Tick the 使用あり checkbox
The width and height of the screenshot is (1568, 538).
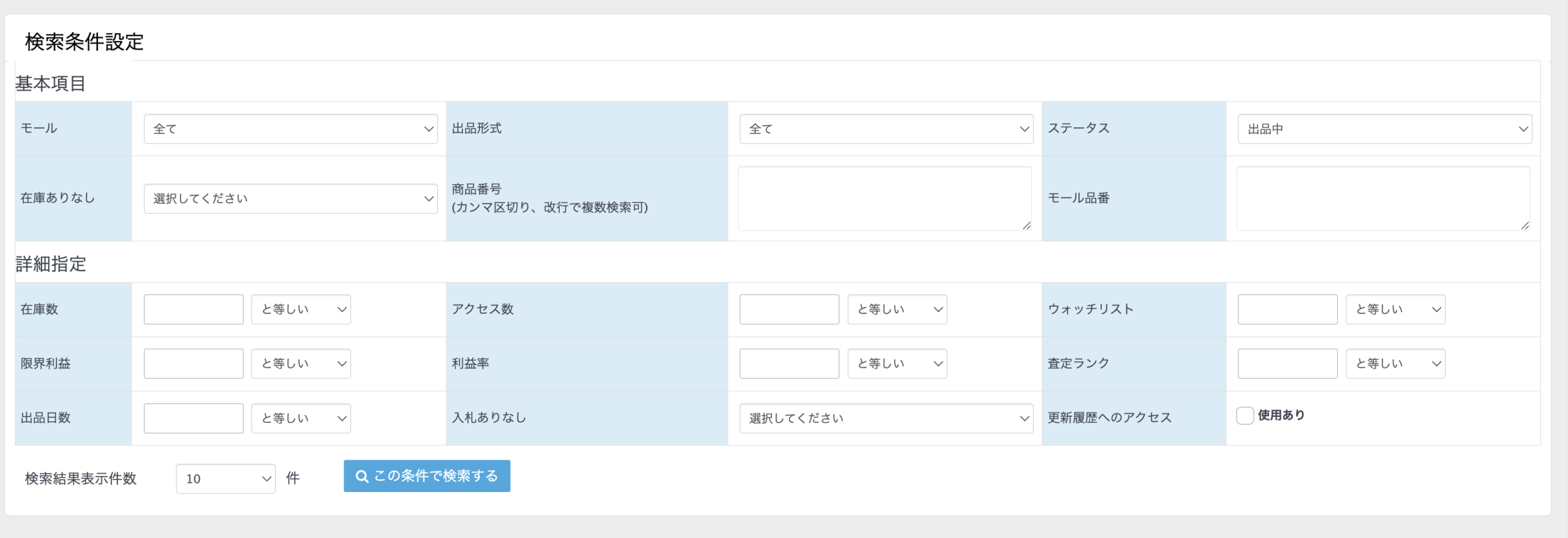(x=1245, y=416)
